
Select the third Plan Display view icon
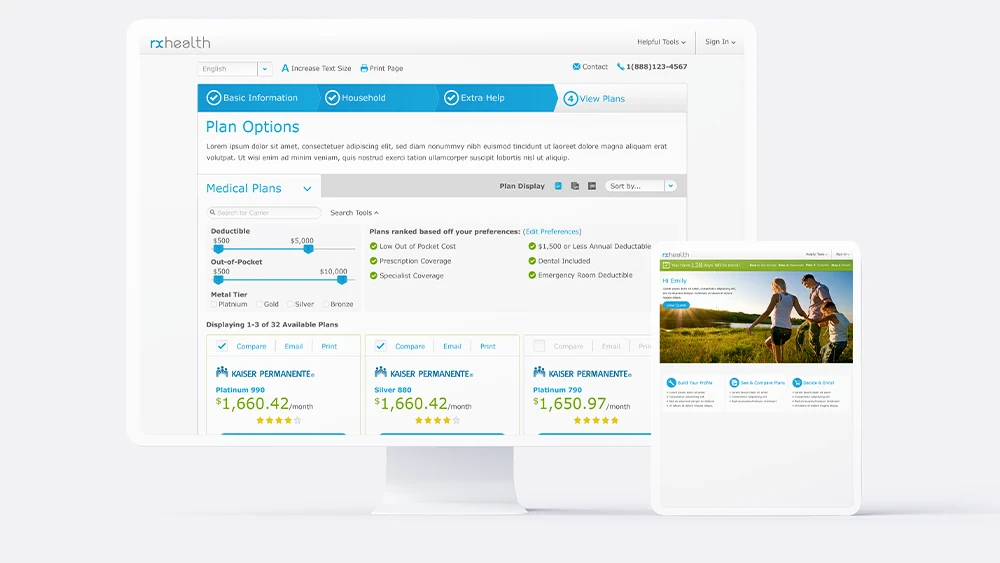tap(592, 186)
